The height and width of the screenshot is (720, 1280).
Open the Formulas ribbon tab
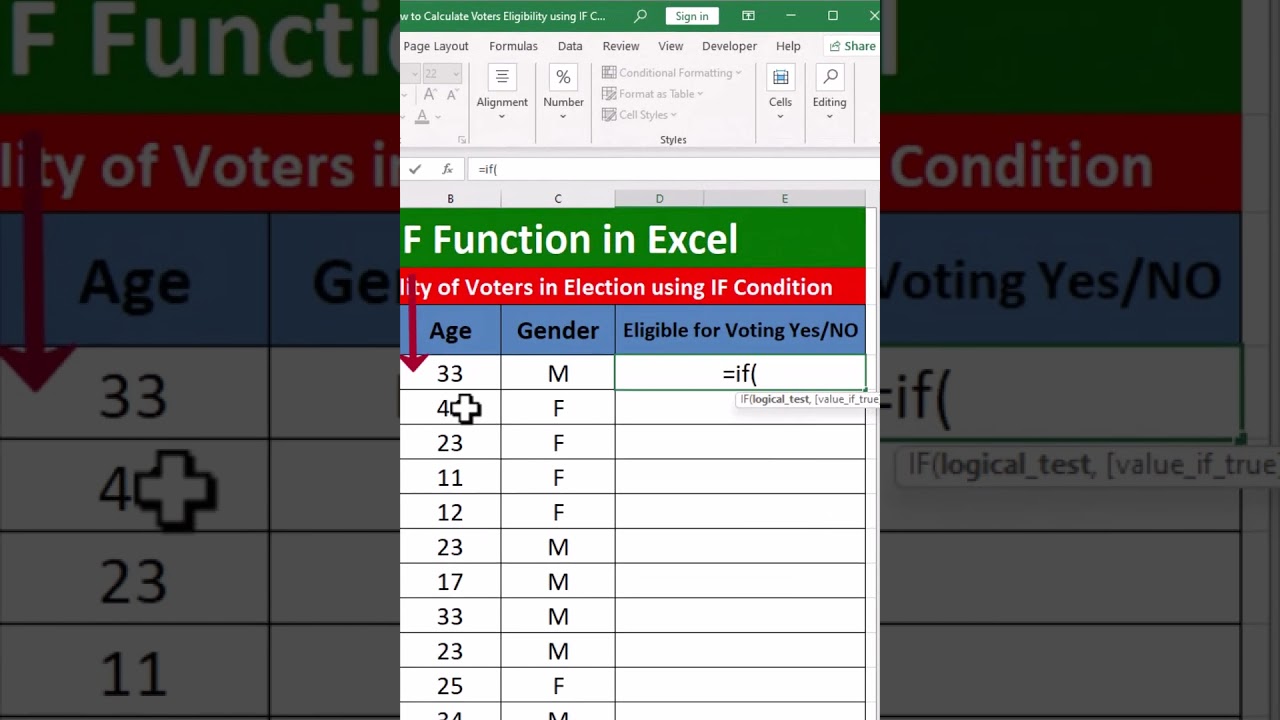513,46
